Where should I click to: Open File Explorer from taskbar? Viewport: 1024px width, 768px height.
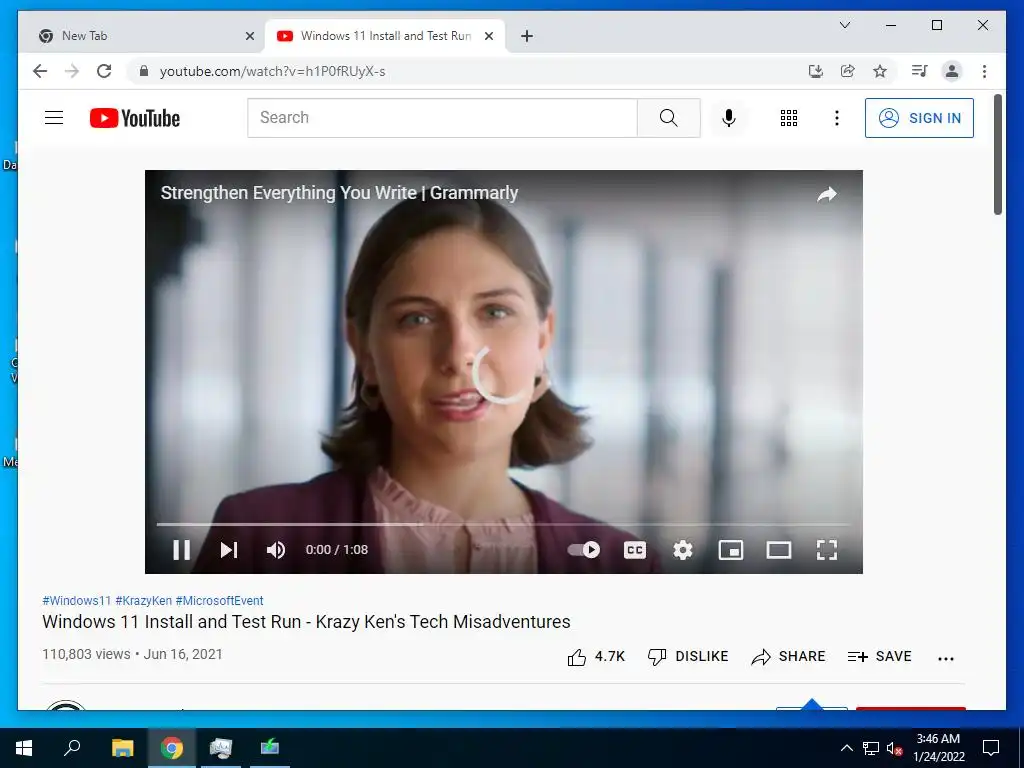click(122, 748)
